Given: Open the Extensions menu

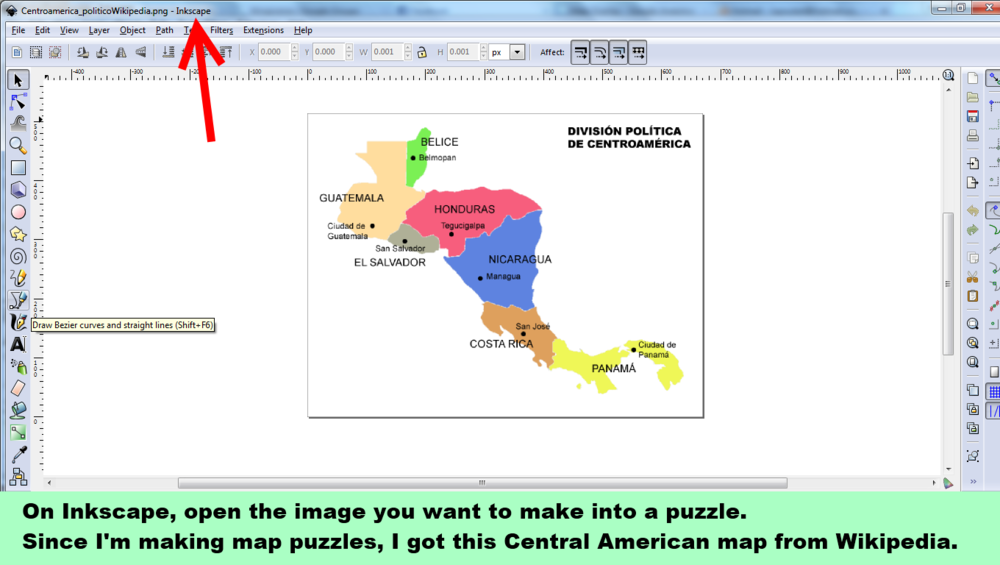Looking at the screenshot, I should point(263,30).
